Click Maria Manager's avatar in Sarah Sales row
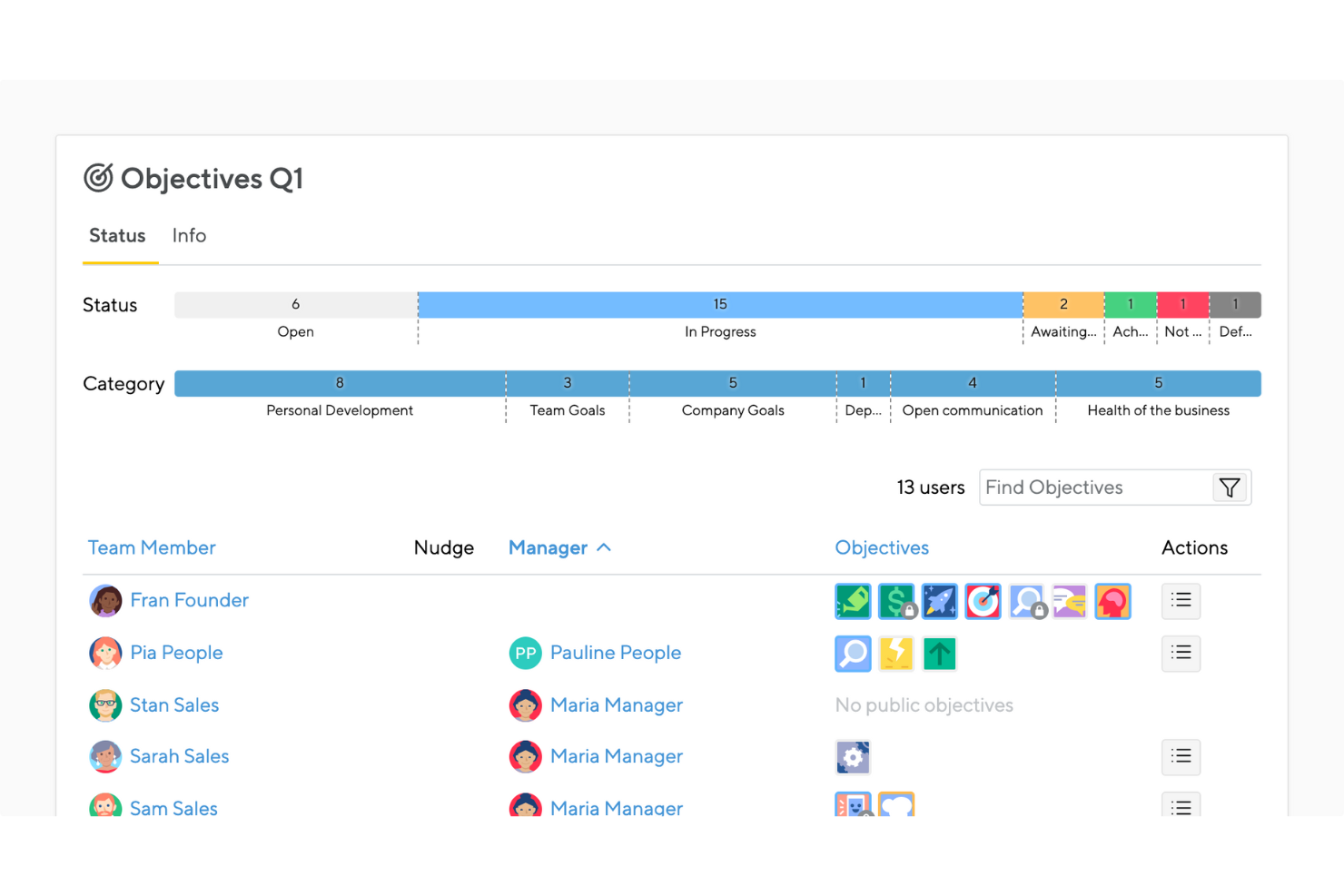 [x=525, y=756]
